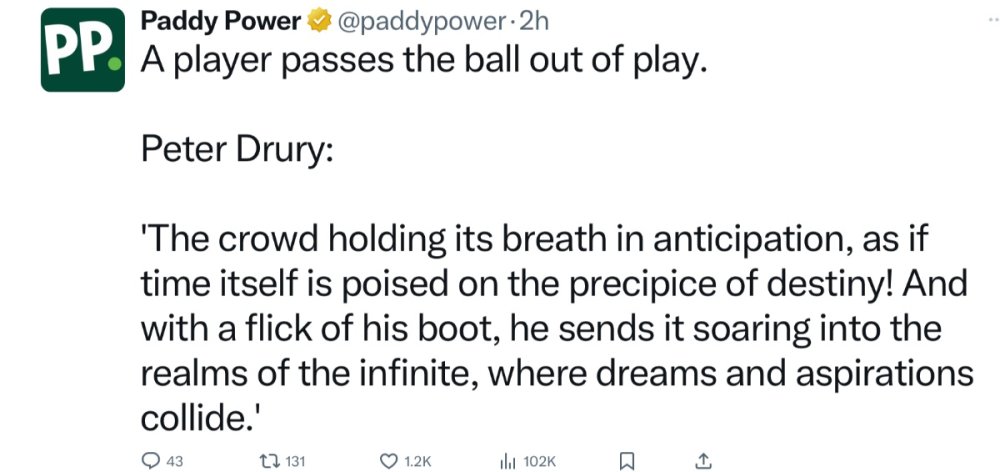Viewport: 1000px width, 472px height.
Task: Click the gold verified badge
Action: click(x=319, y=20)
